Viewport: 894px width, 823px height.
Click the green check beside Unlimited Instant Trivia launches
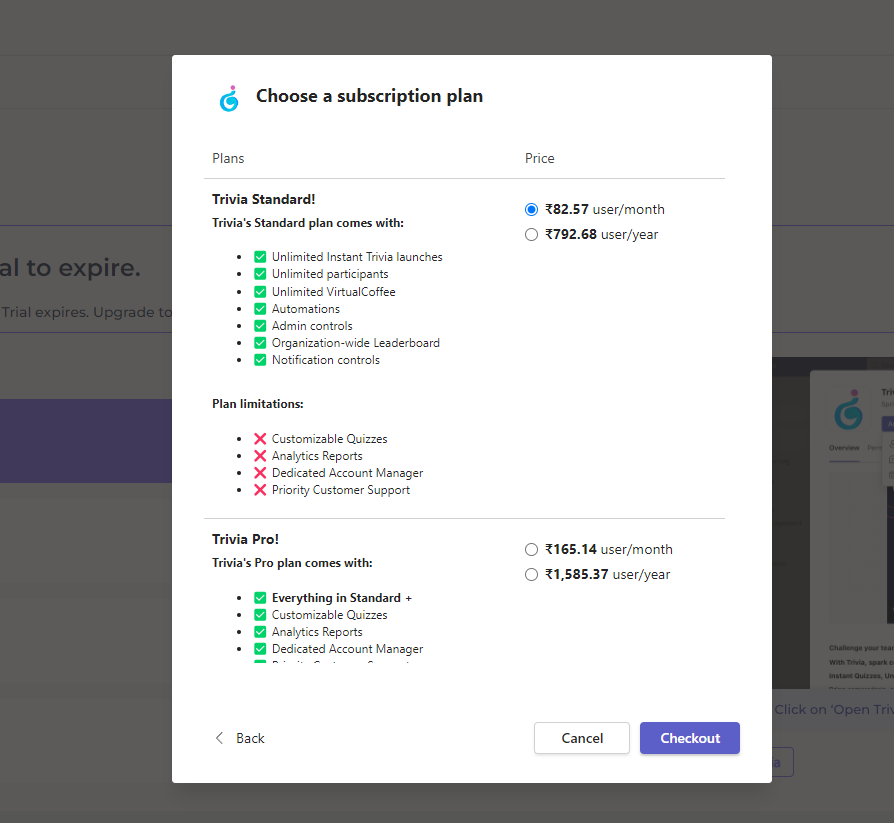click(x=260, y=257)
